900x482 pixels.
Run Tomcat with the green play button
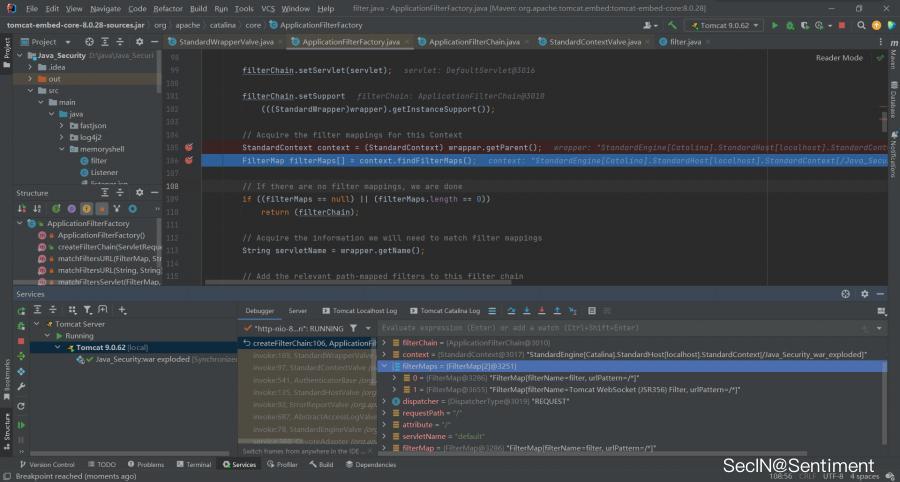pyautogui.click(x=775, y=25)
